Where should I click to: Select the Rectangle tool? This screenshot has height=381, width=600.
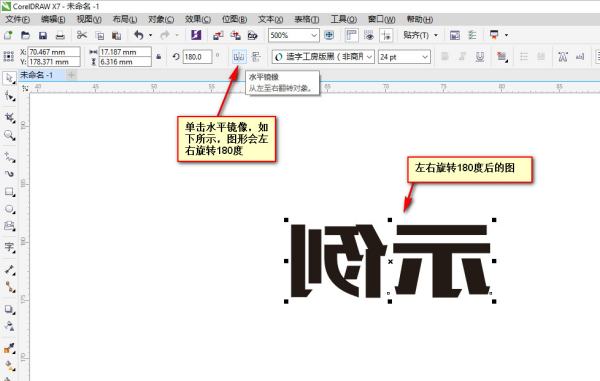9,192
